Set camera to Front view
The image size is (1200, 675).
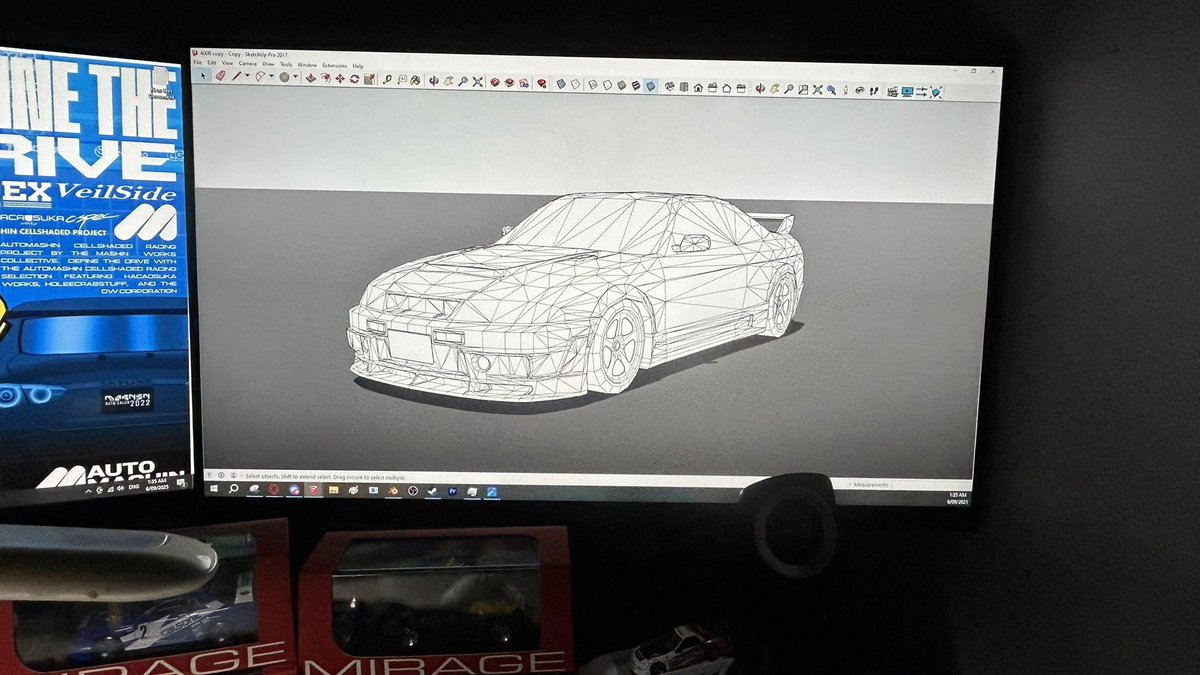(698, 88)
